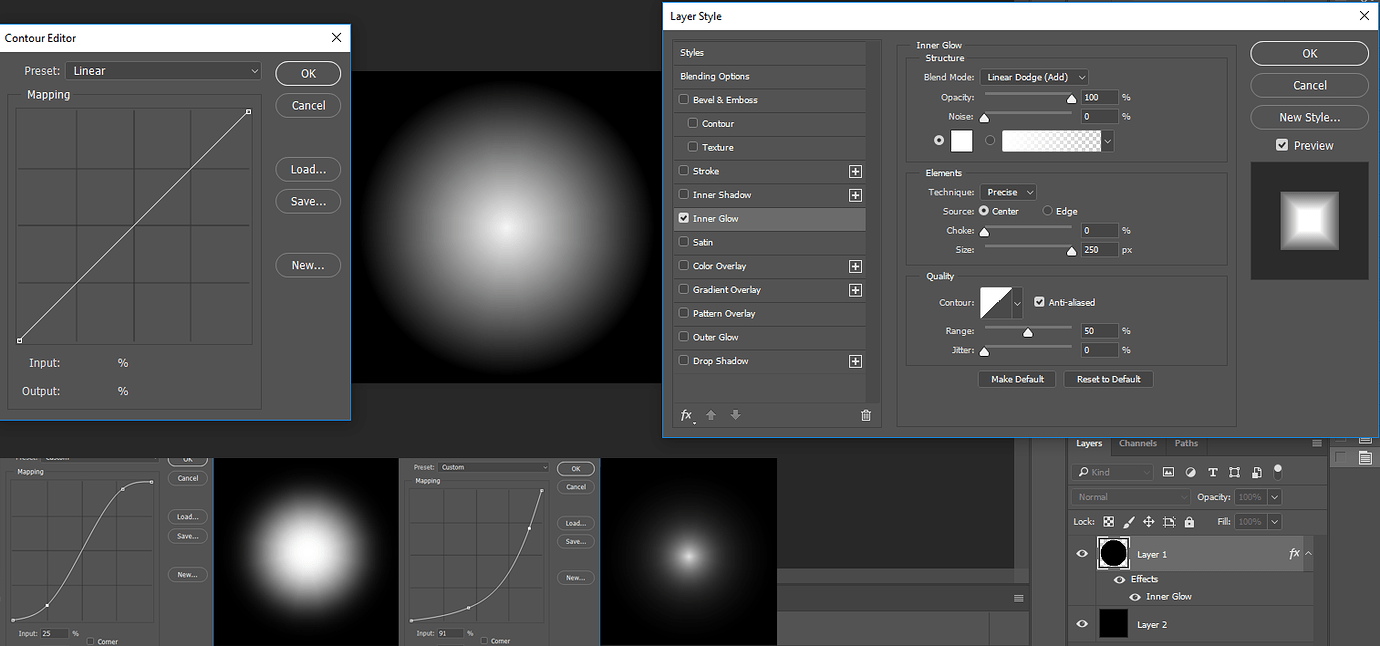Viewport: 1380px width, 646px height.
Task: Click the lock-all padlock icon
Action: (1190, 521)
